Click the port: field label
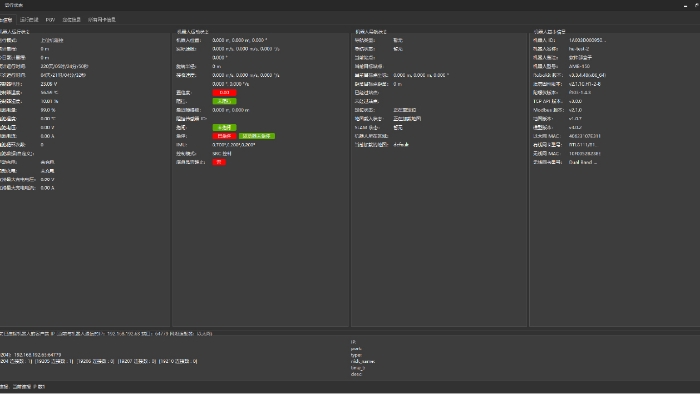 coord(356,348)
